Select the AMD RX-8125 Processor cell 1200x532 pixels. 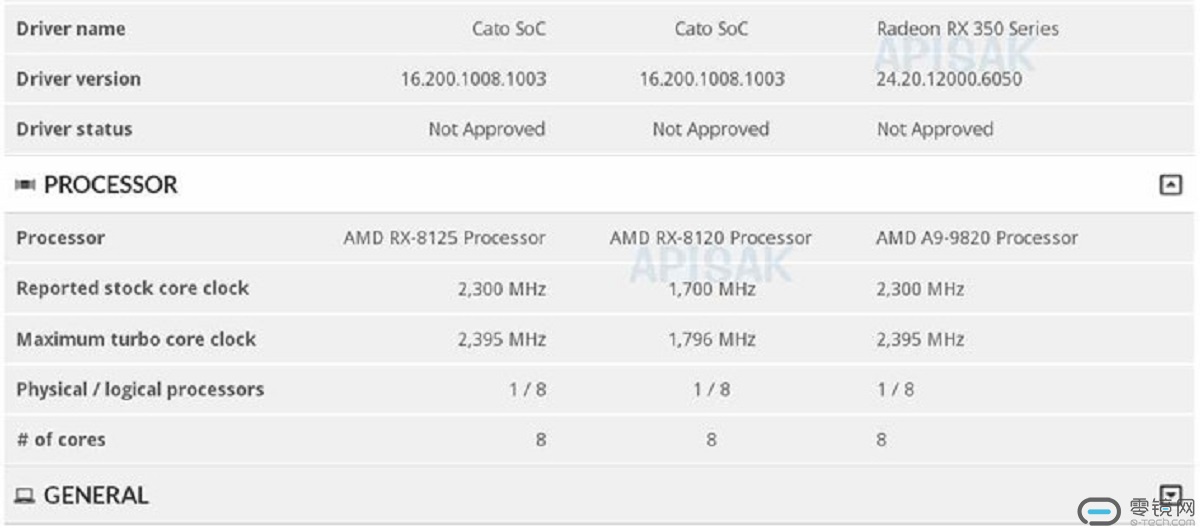coord(444,238)
